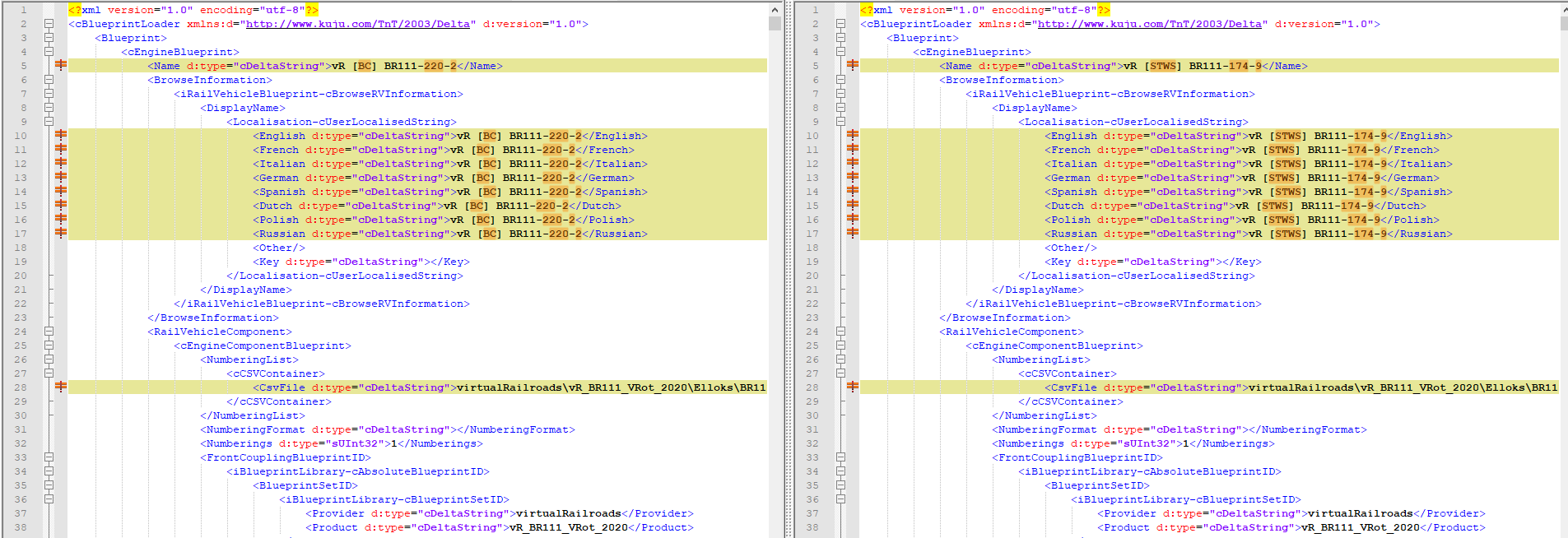Collapse cBlueprintLoader fold on line 2, right pane
The height and width of the screenshot is (538, 1568).
[840, 24]
